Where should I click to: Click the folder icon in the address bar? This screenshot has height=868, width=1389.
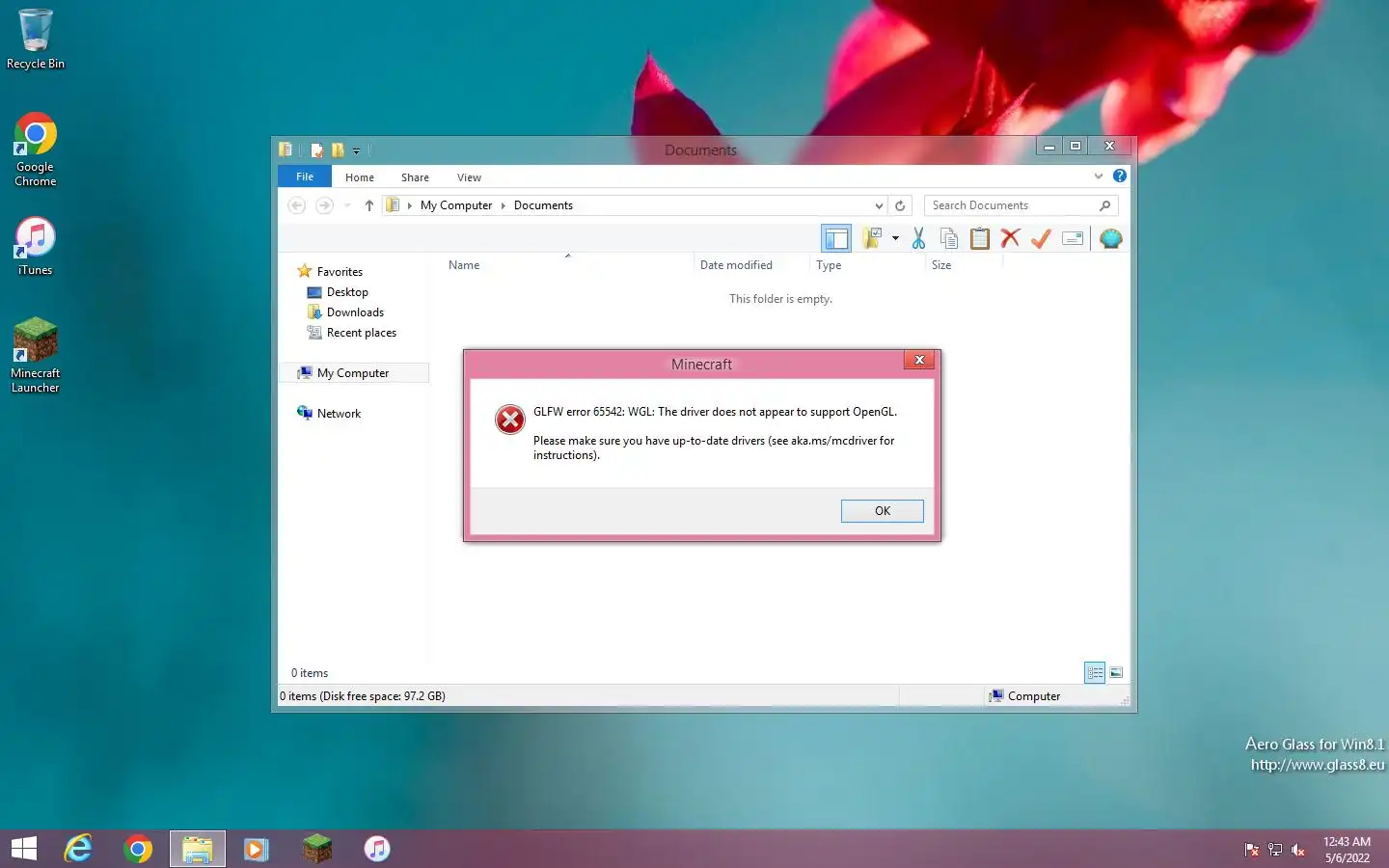(393, 204)
